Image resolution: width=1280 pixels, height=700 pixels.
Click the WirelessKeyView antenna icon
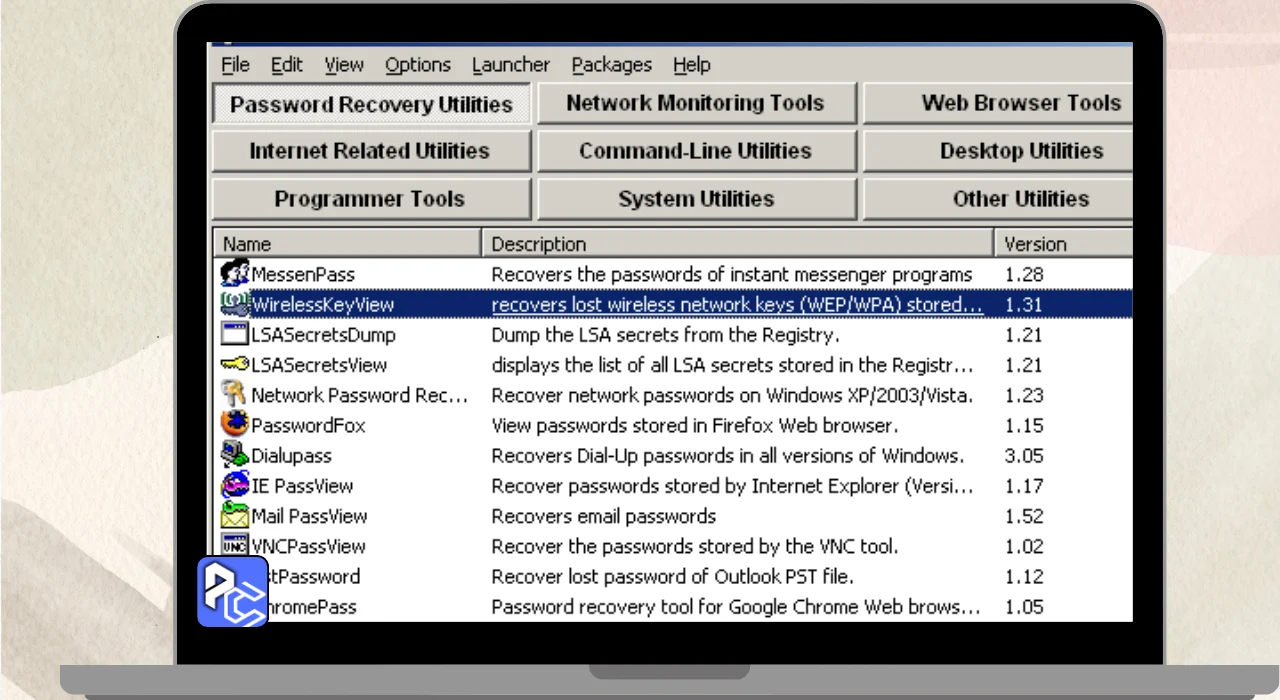coord(235,304)
